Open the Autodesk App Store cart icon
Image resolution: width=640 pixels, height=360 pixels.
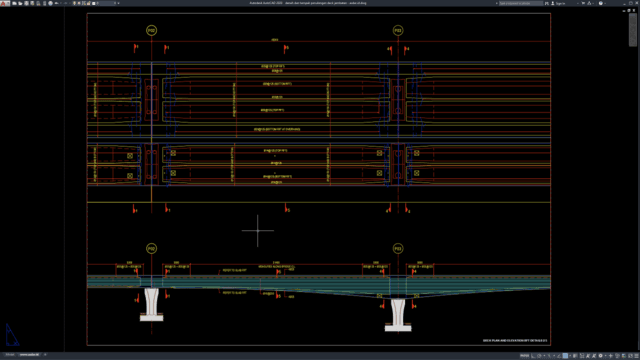point(583,3)
